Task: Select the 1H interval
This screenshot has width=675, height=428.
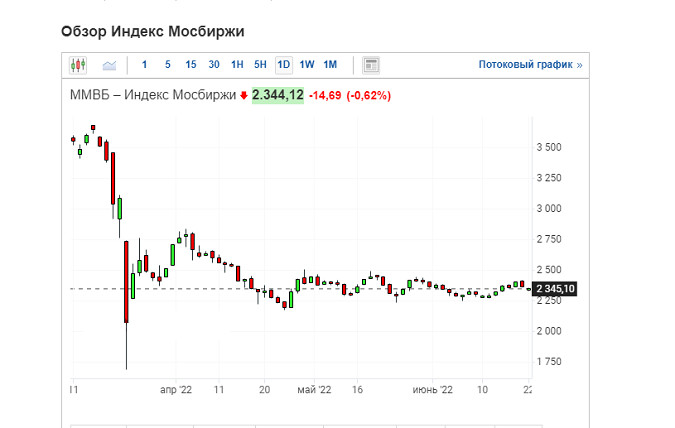Action: pyautogui.click(x=237, y=65)
